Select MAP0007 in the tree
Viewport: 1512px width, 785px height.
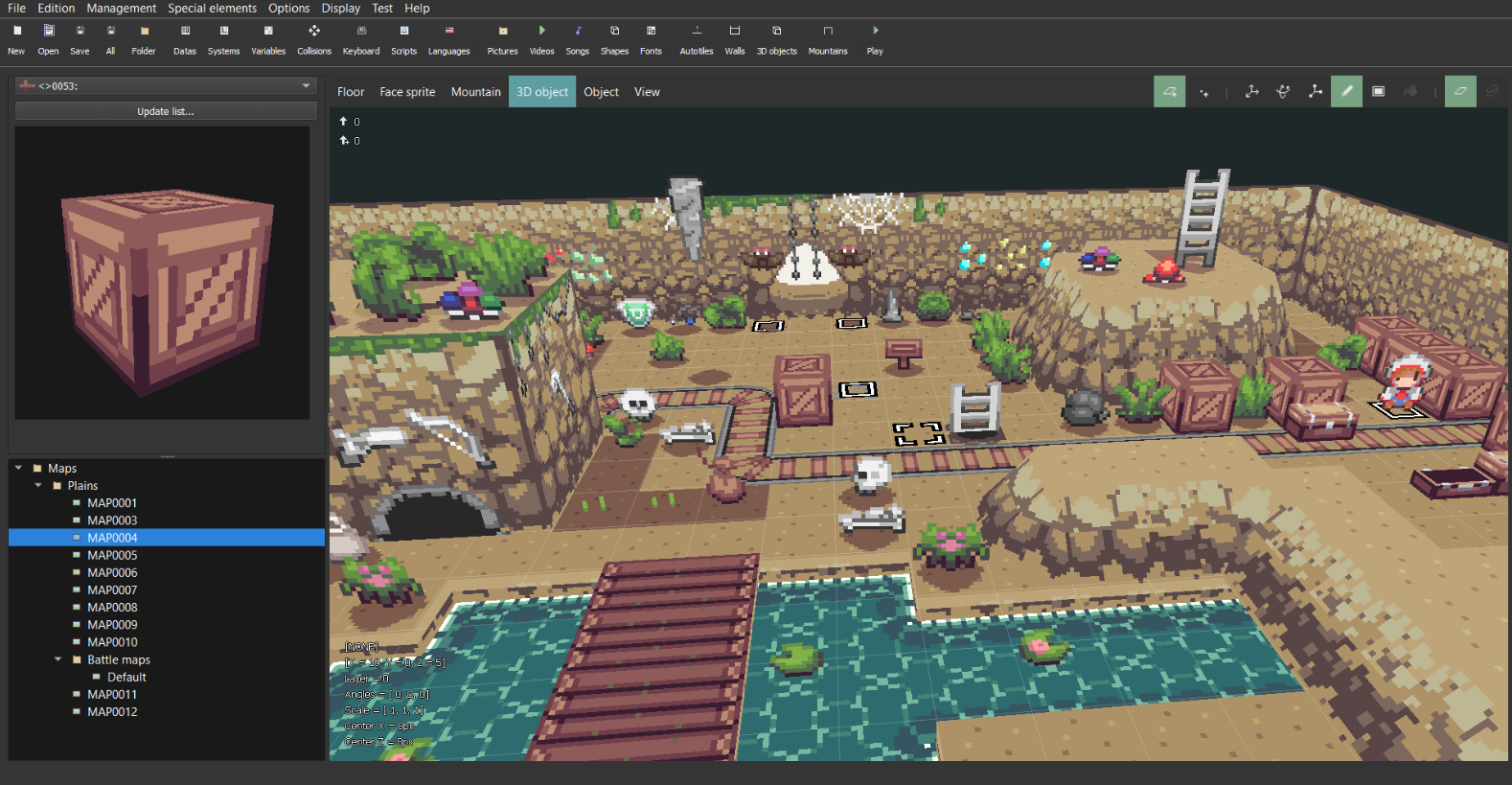(112, 590)
